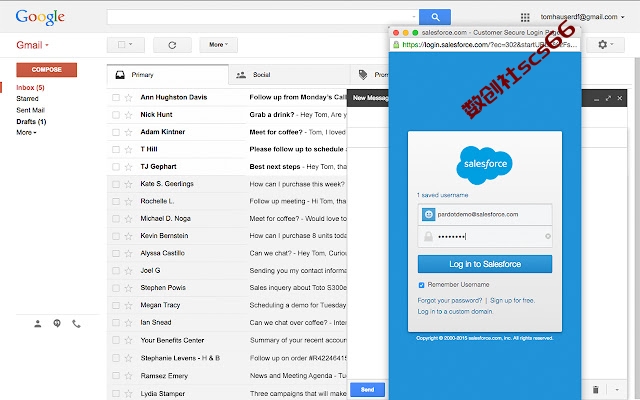This screenshot has height=400, width=640.
Task: Open the Best next steps email
Action: pos(275,167)
